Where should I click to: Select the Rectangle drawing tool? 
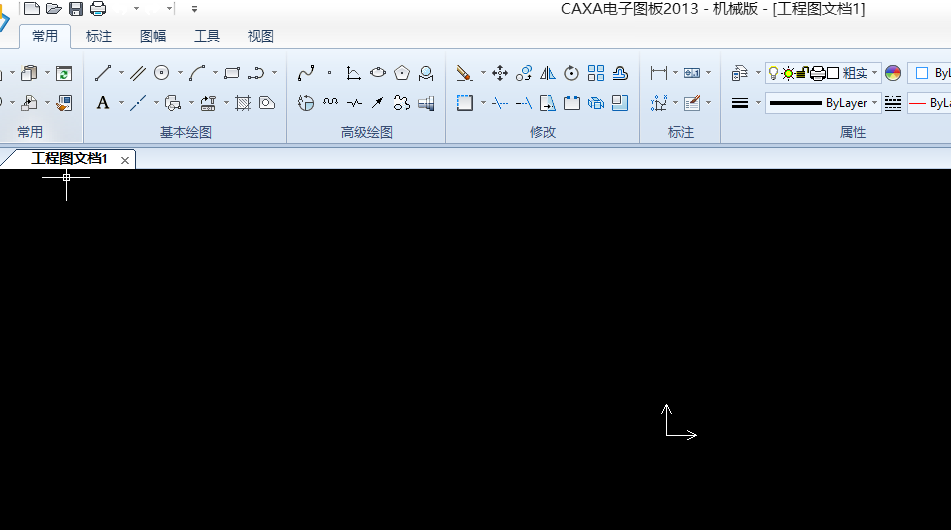[232, 73]
